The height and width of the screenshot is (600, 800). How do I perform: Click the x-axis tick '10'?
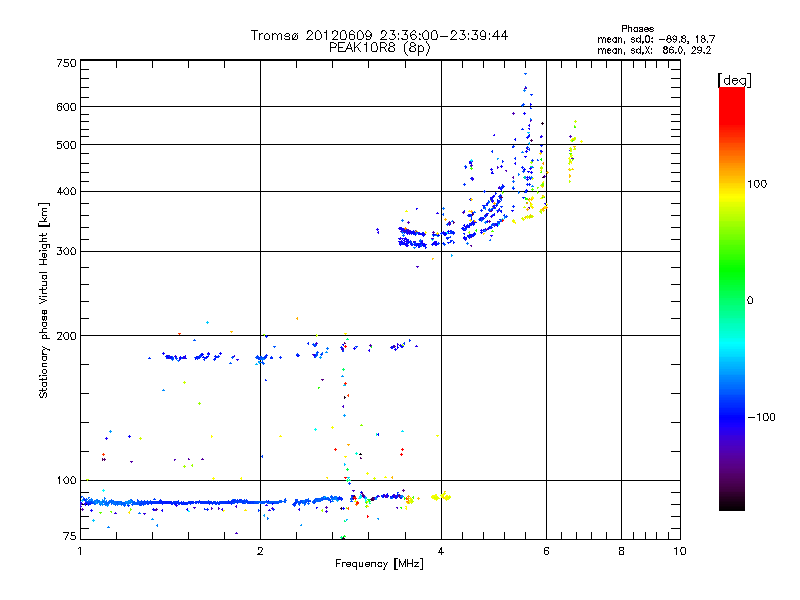point(680,551)
